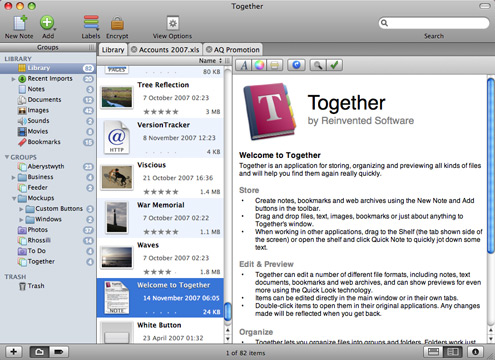This screenshot has width=495, height=360.
Task: Collapse the Mockups folder
Action: pos(14,198)
